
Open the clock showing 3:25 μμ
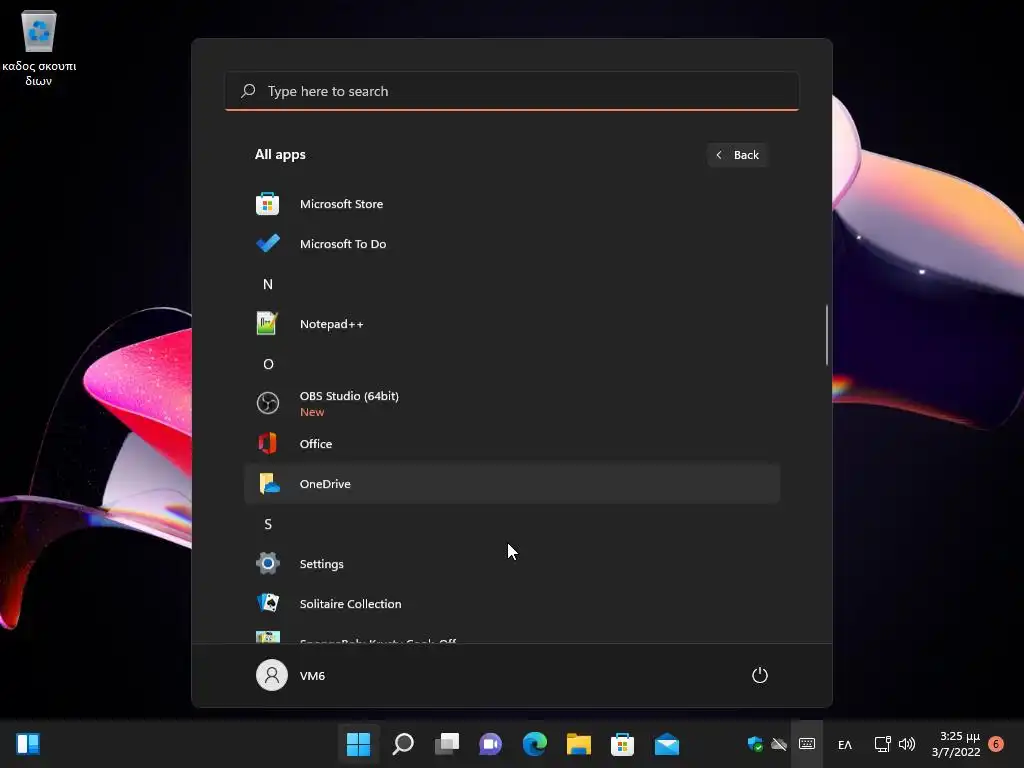[x=956, y=744]
